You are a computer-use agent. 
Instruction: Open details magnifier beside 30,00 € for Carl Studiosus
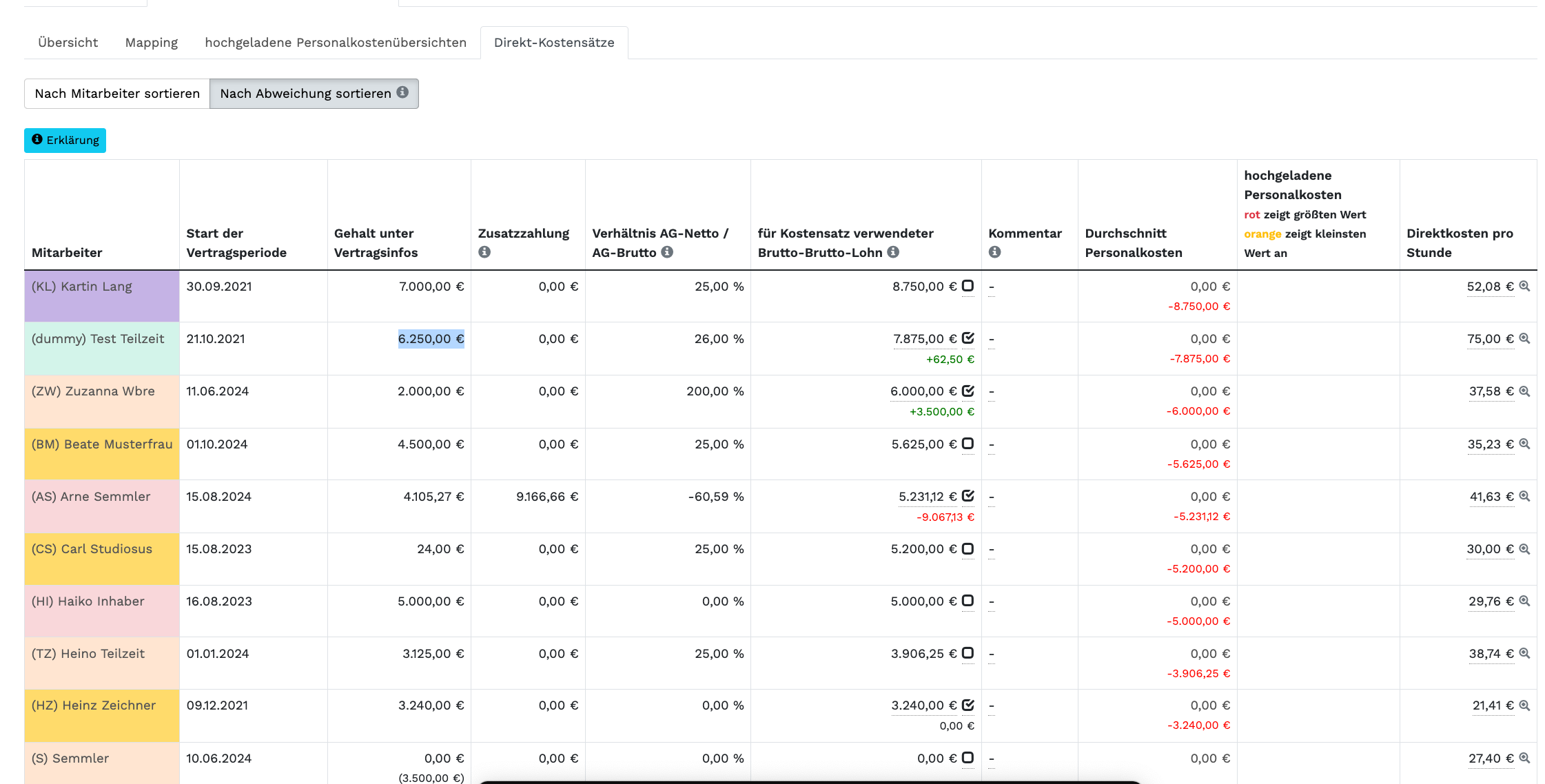pos(1524,549)
